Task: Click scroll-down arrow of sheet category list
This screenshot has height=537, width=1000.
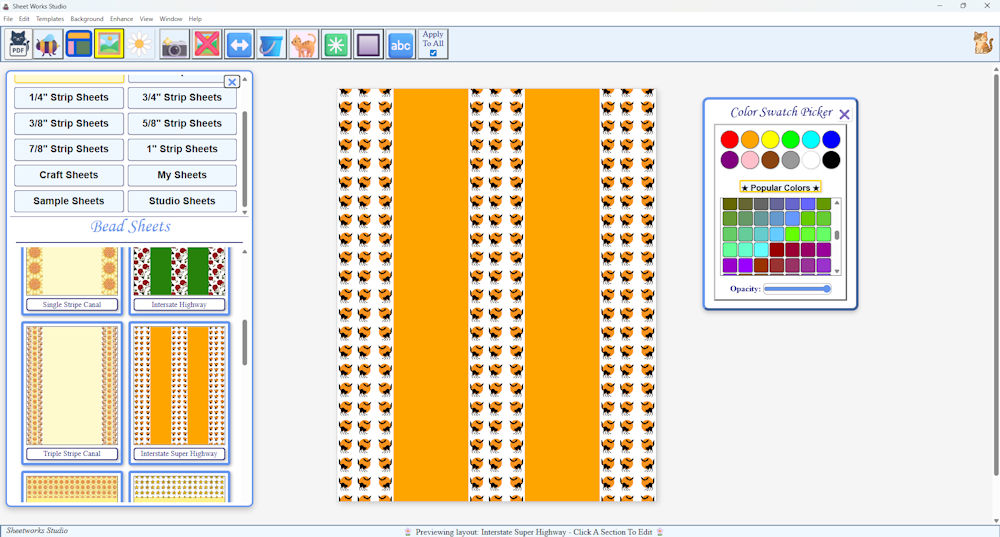Action: (x=244, y=213)
